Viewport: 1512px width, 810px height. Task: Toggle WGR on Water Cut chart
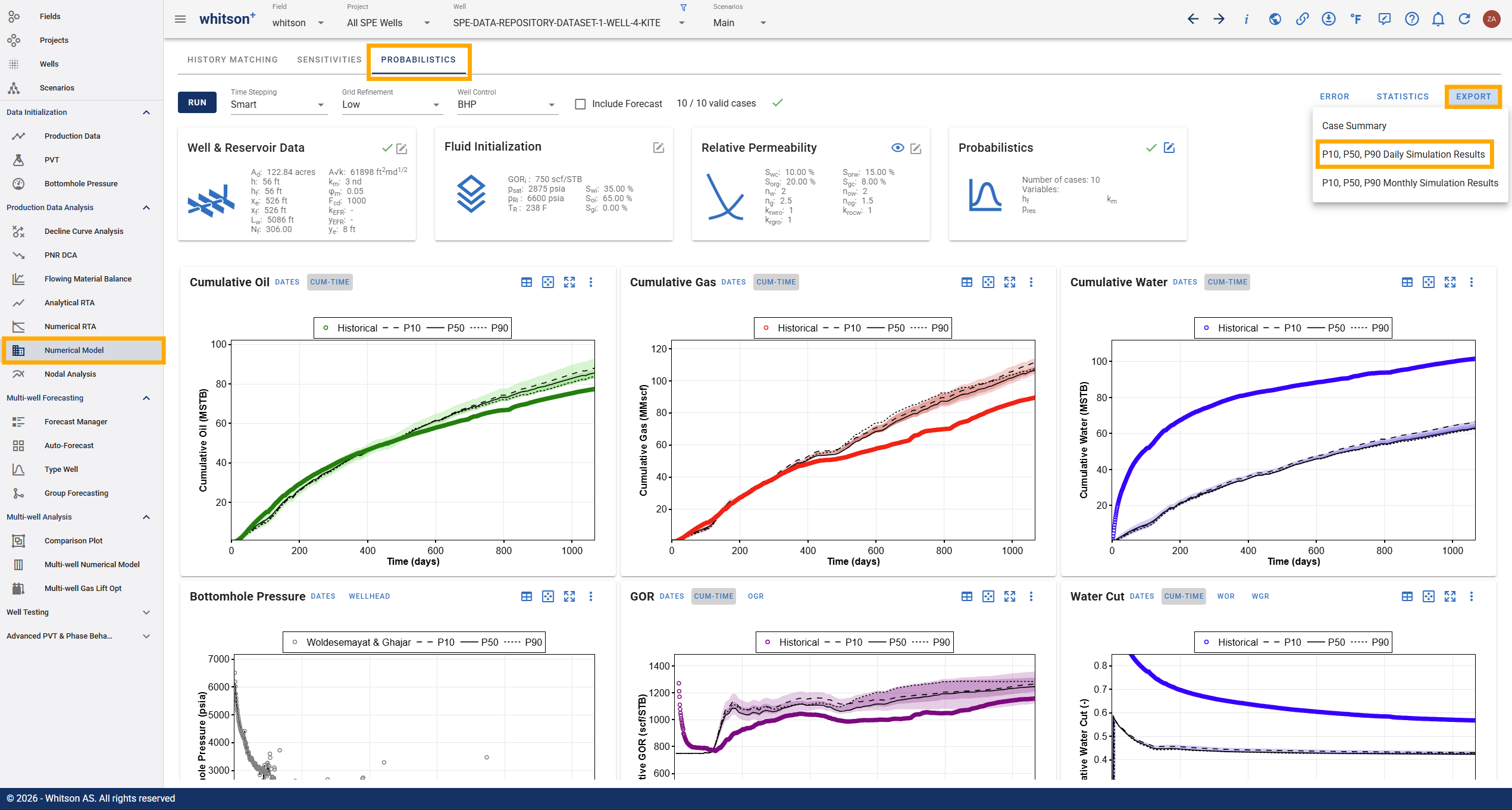[x=1260, y=596]
